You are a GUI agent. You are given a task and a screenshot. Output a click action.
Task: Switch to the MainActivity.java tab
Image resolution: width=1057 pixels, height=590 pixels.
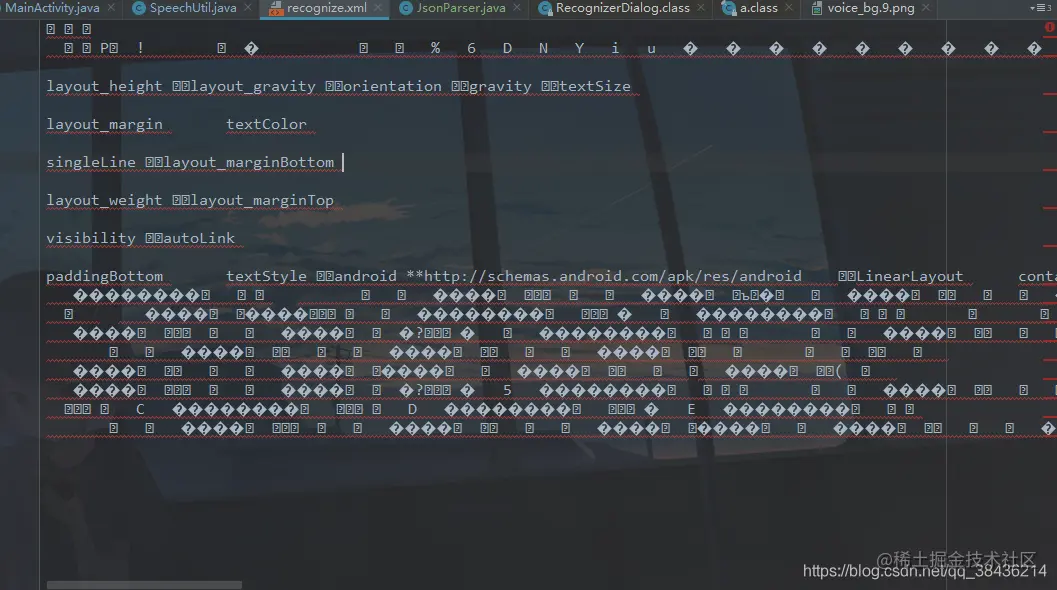(52, 8)
